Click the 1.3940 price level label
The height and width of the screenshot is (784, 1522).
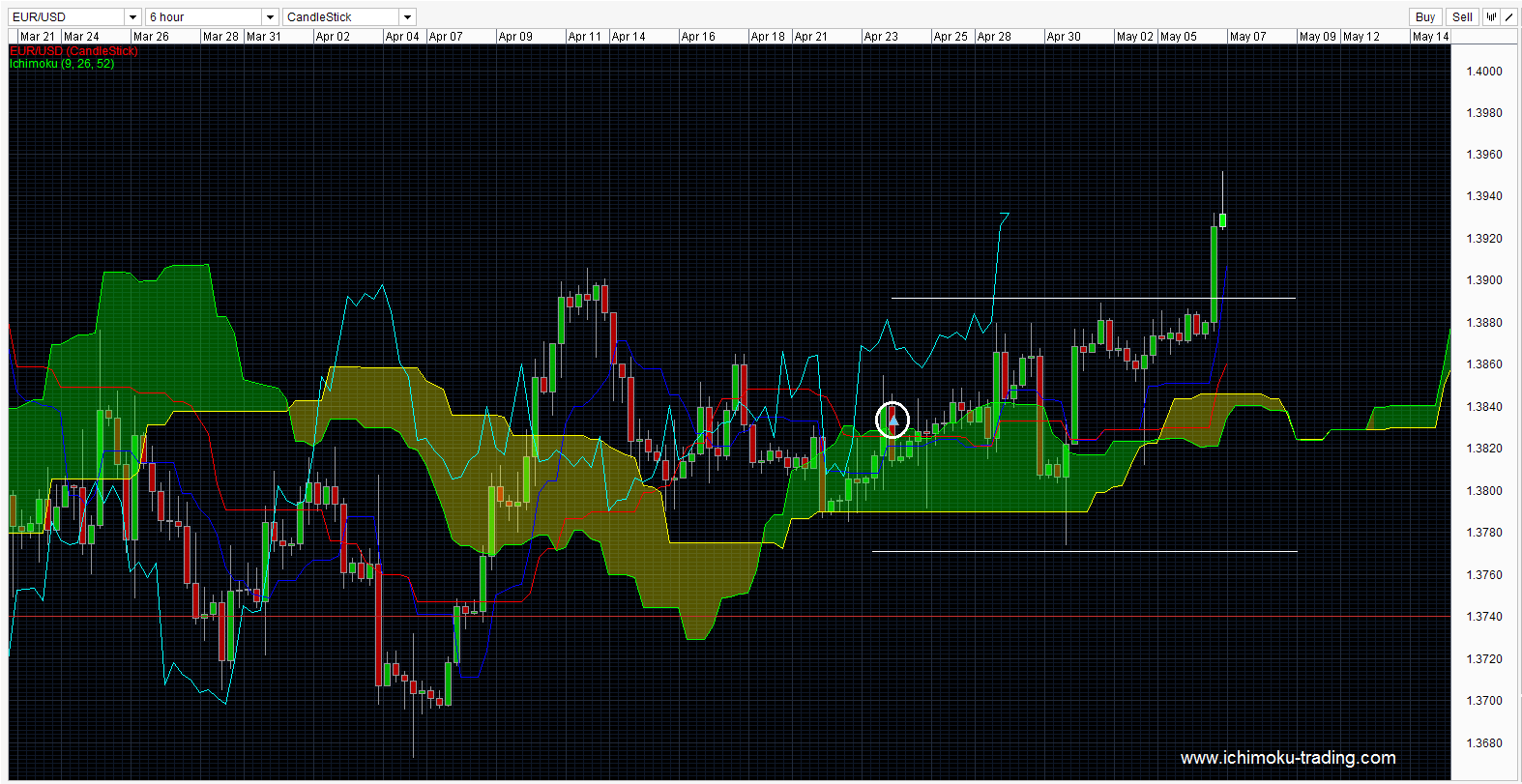tap(1484, 195)
